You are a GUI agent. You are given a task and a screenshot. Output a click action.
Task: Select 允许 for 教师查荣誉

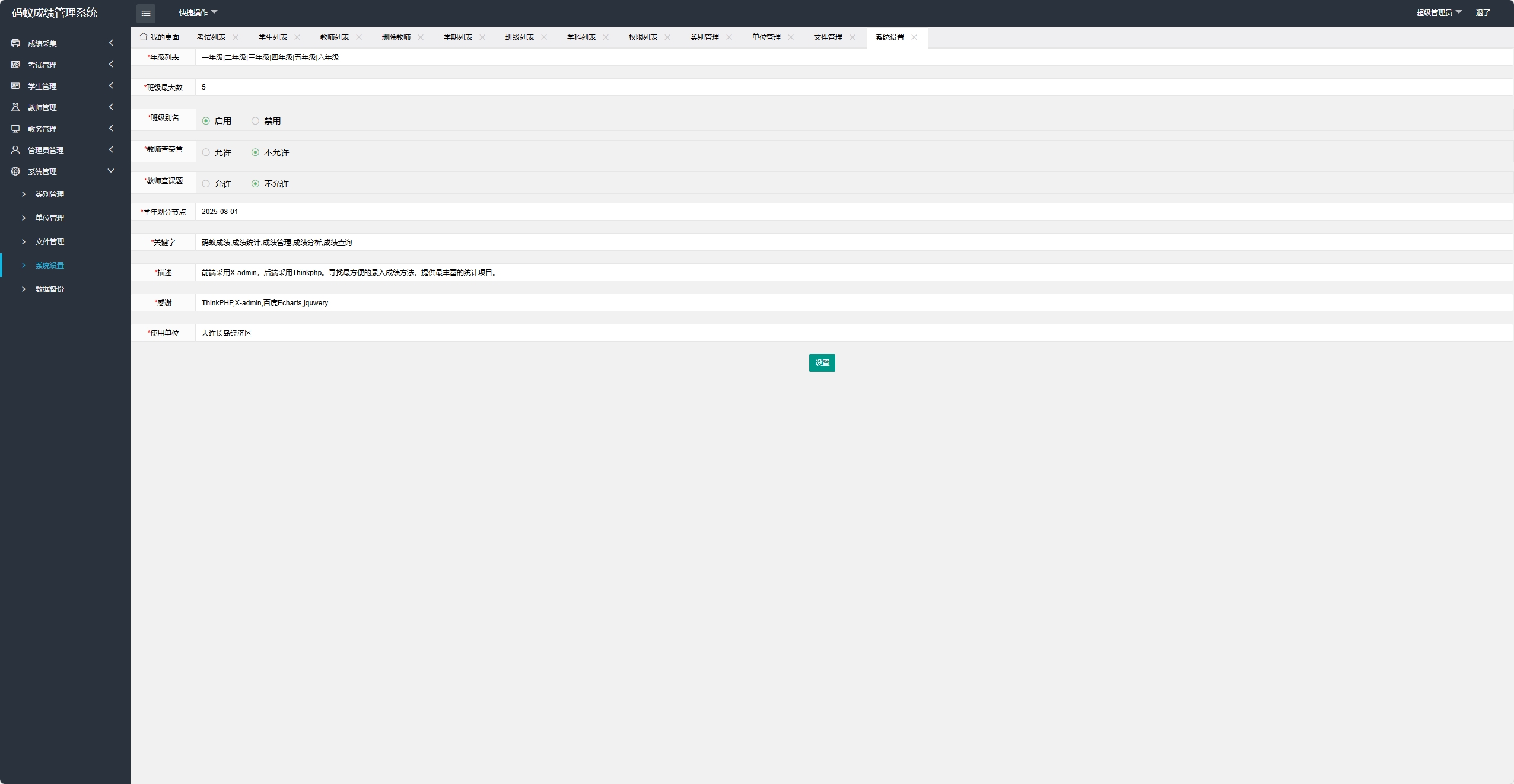click(206, 152)
